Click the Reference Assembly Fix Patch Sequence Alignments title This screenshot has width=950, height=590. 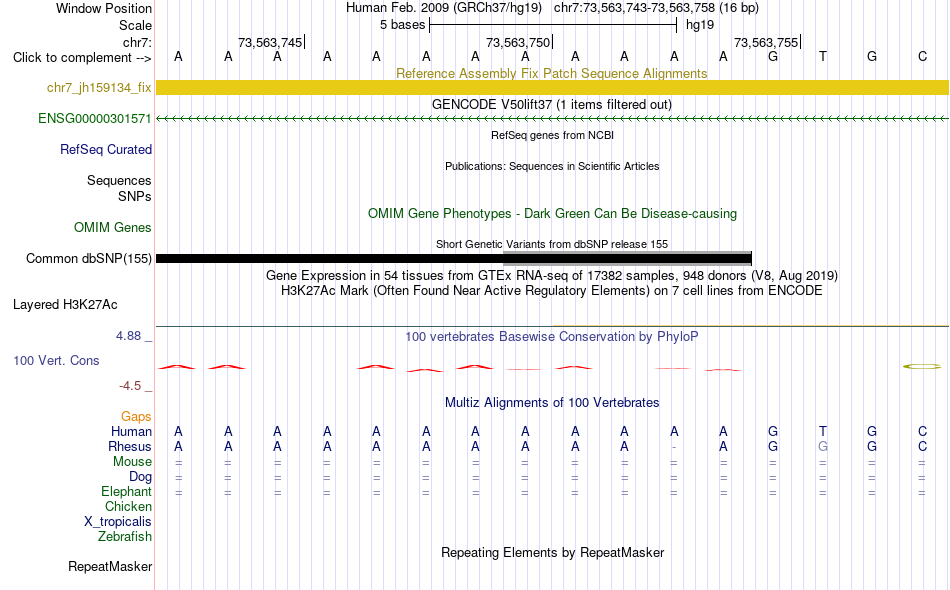point(552,74)
